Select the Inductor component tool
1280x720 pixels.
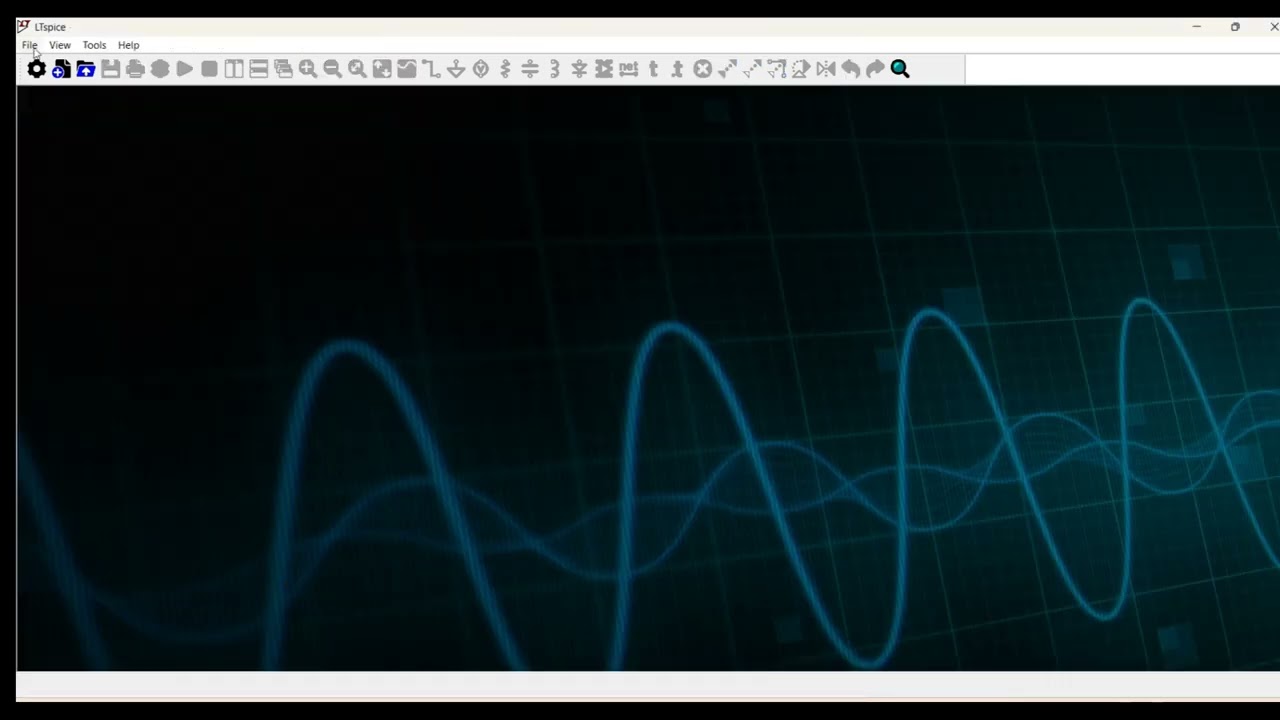555,69
